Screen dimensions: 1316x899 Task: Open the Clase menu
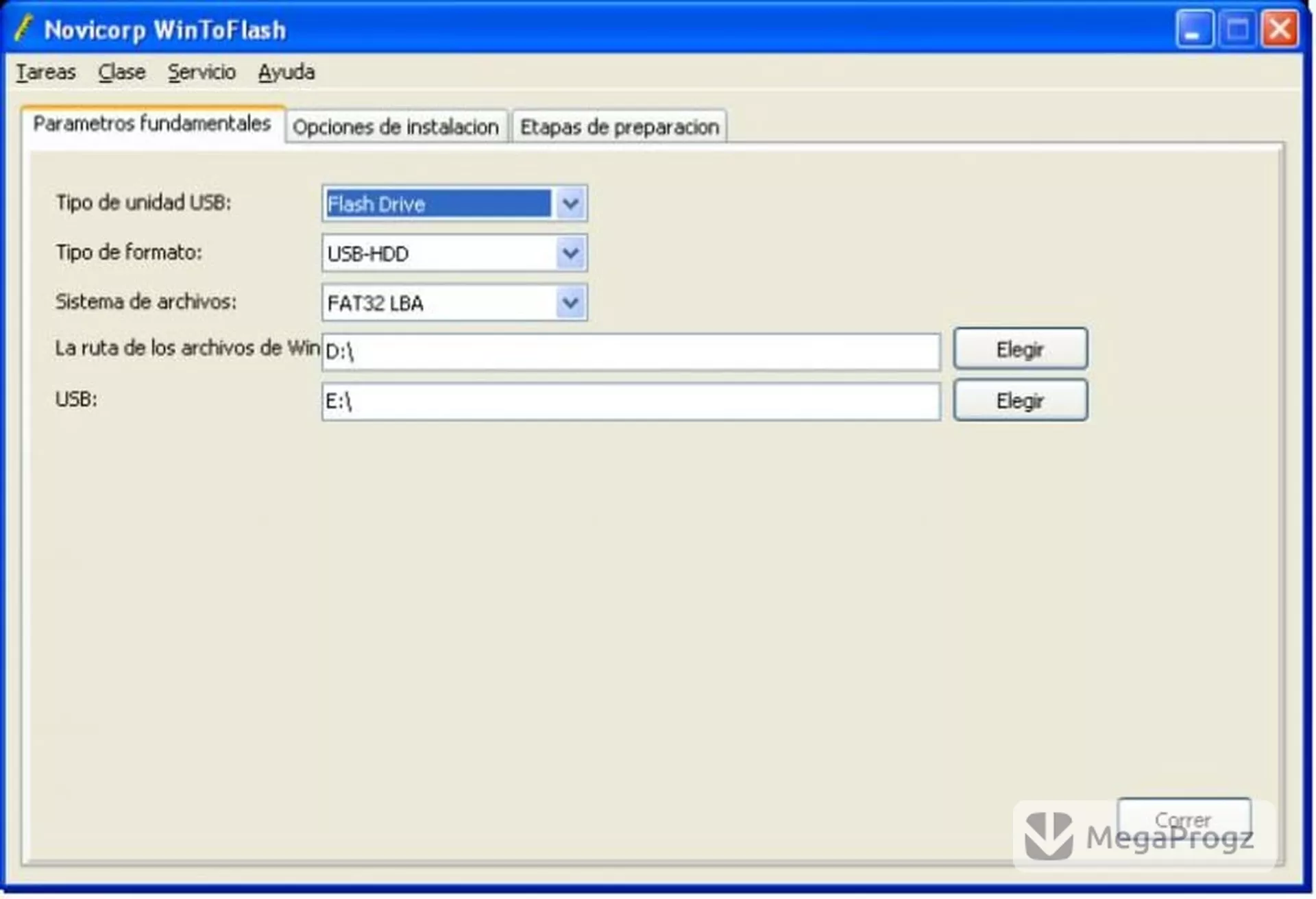tap(121, 72)
